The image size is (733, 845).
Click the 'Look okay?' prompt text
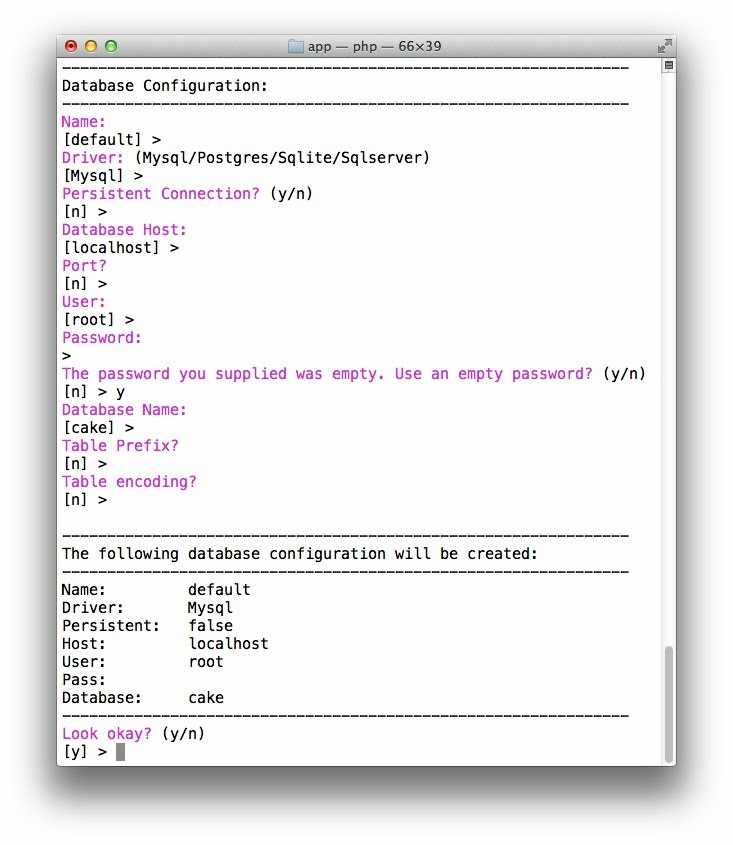pyautogui.click(x=107, y=734)
